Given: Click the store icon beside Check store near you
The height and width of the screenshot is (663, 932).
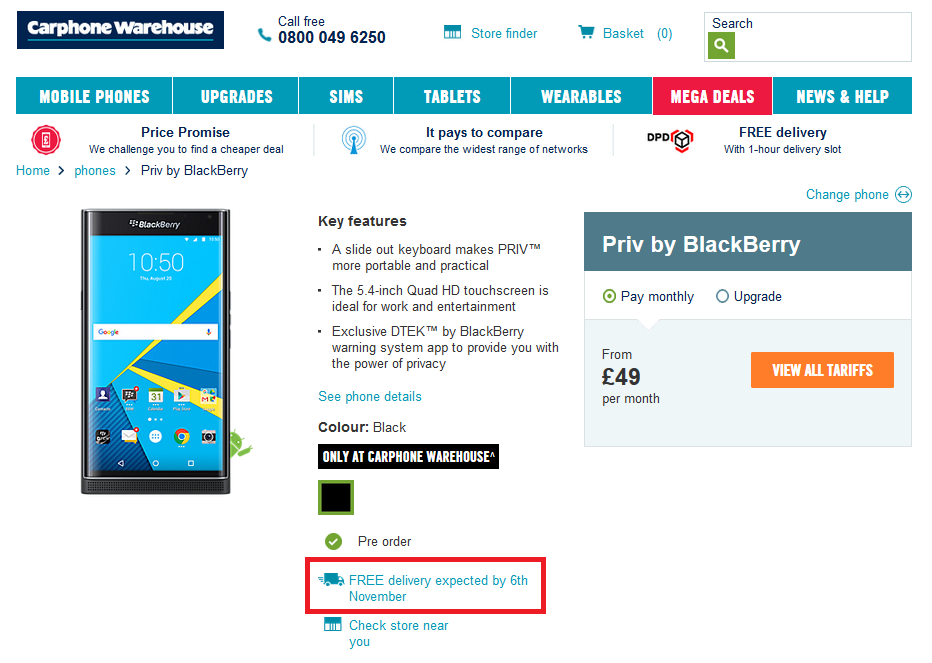Looking at the screenshot, I should coord(333,624).
